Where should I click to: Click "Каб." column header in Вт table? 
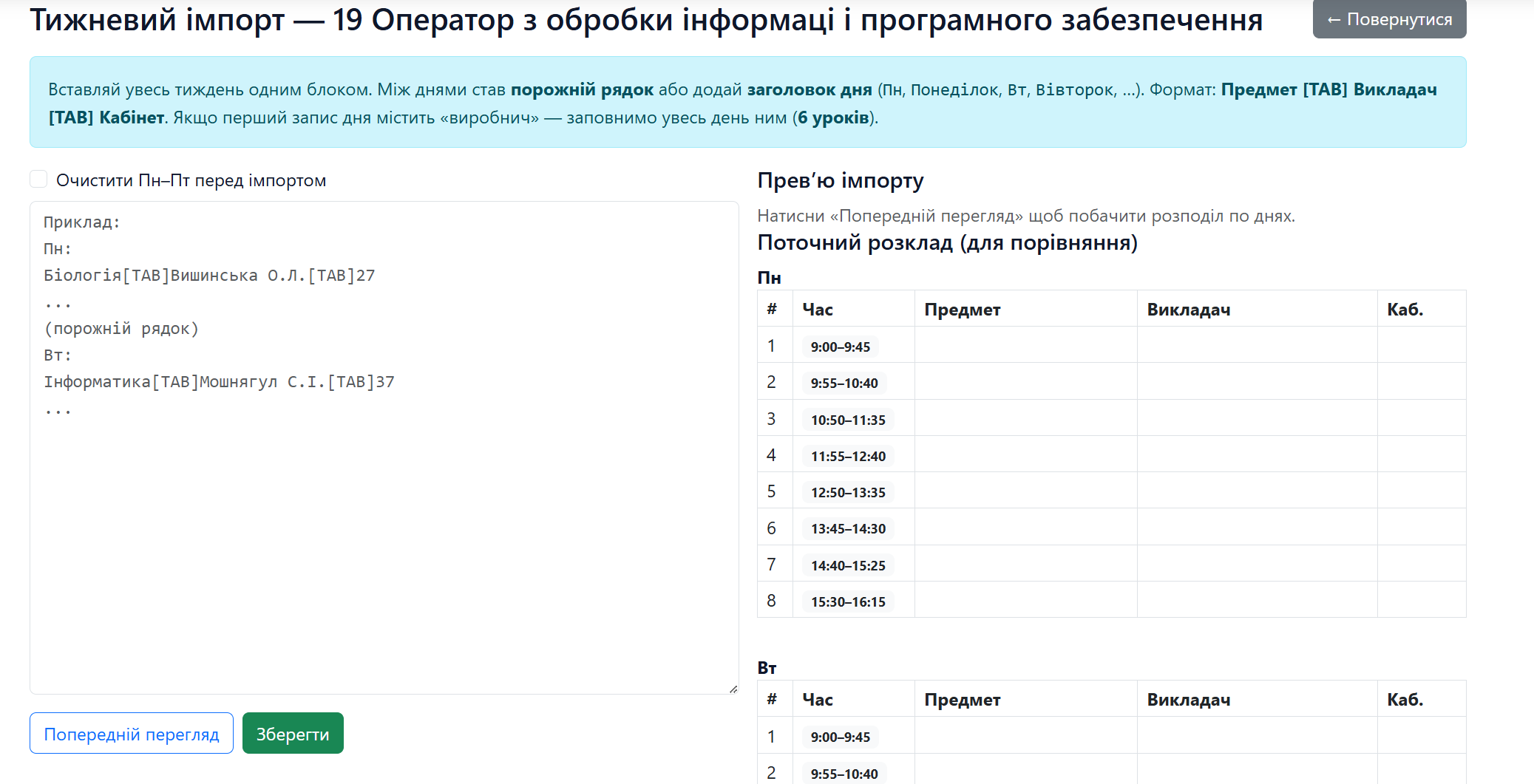point(1405,700)
